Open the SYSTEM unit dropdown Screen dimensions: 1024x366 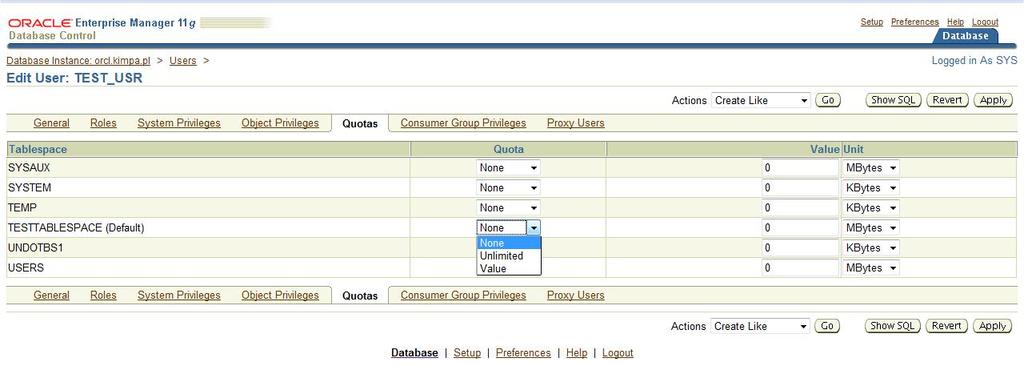pyautogui.click(x=871, y=188)
